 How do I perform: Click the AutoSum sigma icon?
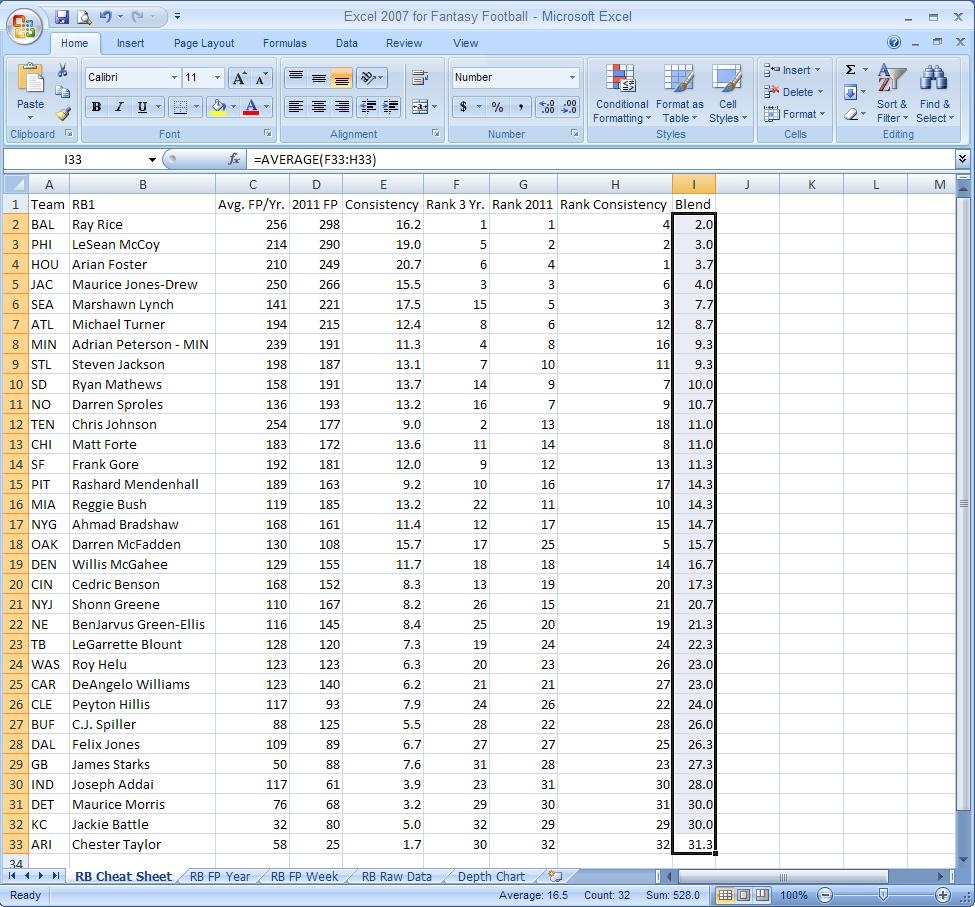[850, 70]
